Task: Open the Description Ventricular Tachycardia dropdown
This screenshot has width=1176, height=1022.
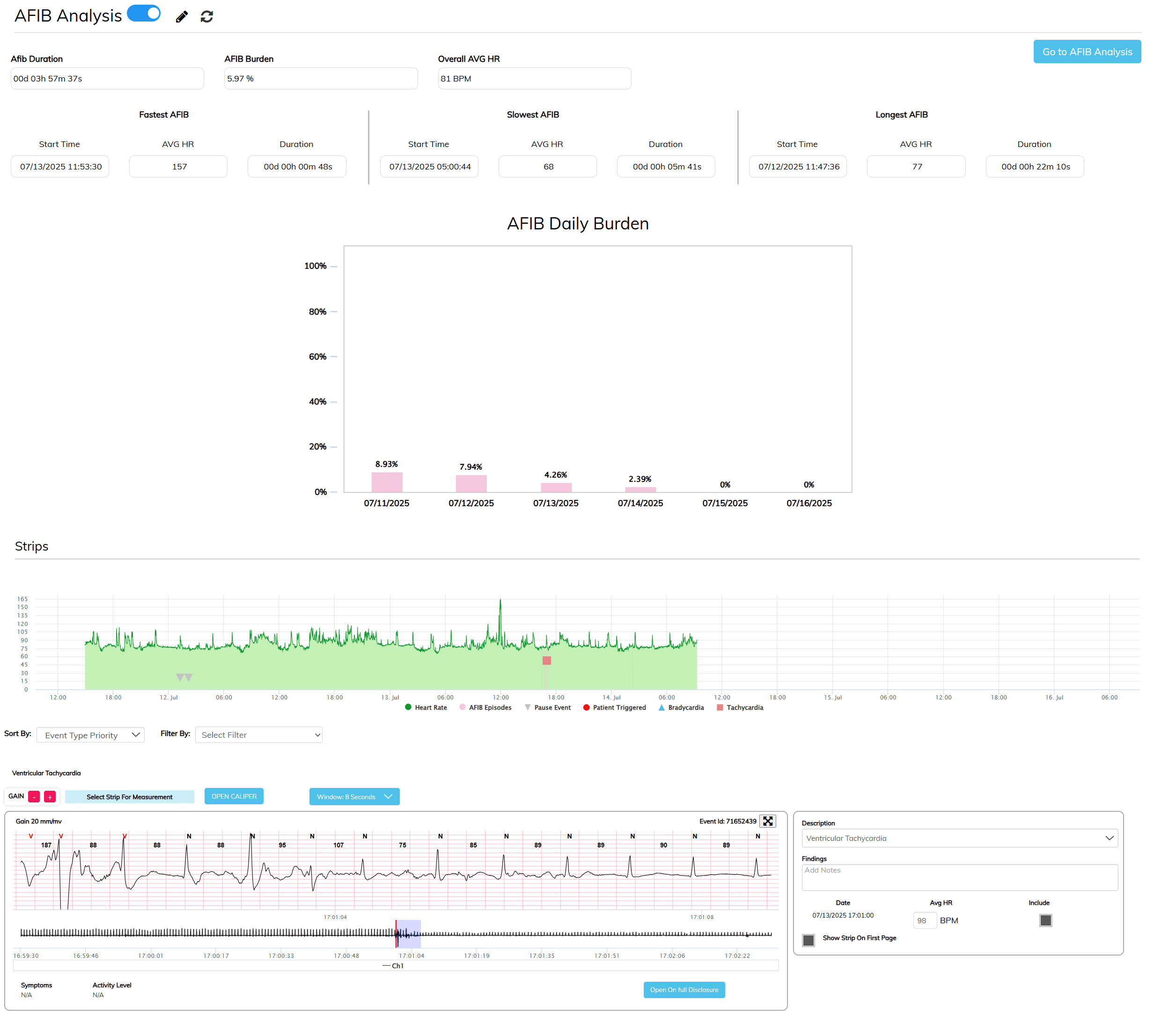Action: point(959,838)
